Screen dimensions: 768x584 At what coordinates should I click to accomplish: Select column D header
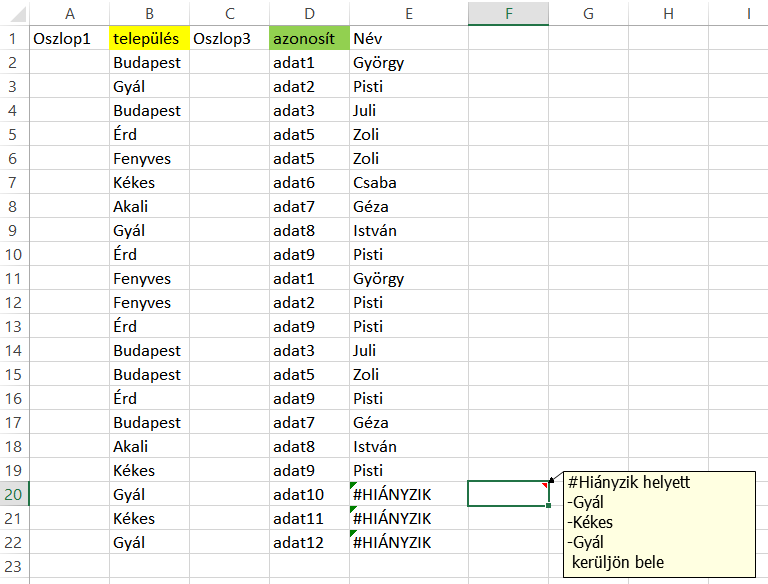point(310,13)
